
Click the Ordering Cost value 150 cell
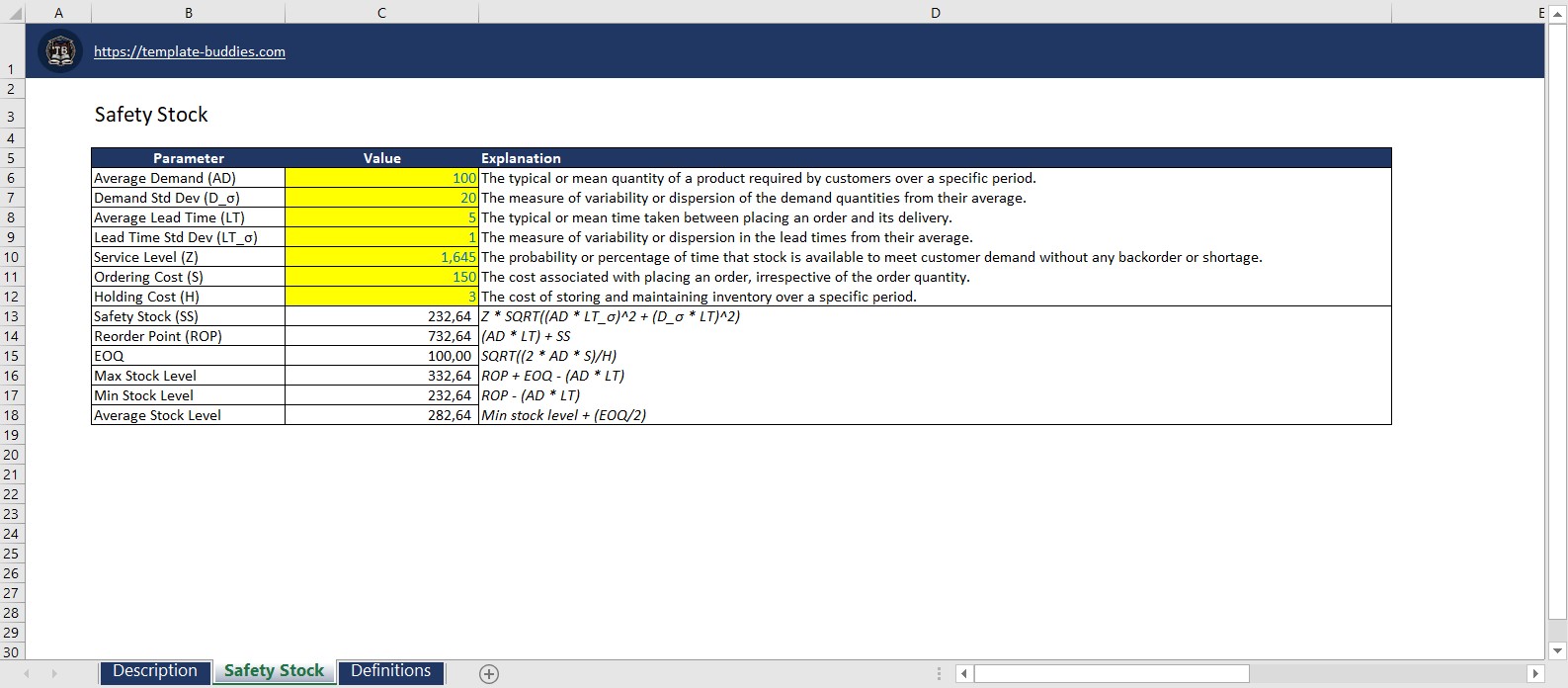click(x=381, y=277)
